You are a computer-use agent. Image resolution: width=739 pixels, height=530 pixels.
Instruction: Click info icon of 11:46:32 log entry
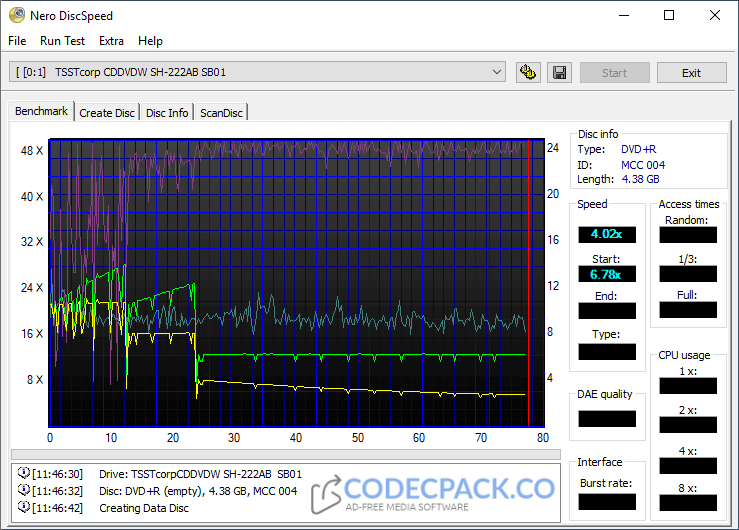pyautogui.click(x=24, y=490)
